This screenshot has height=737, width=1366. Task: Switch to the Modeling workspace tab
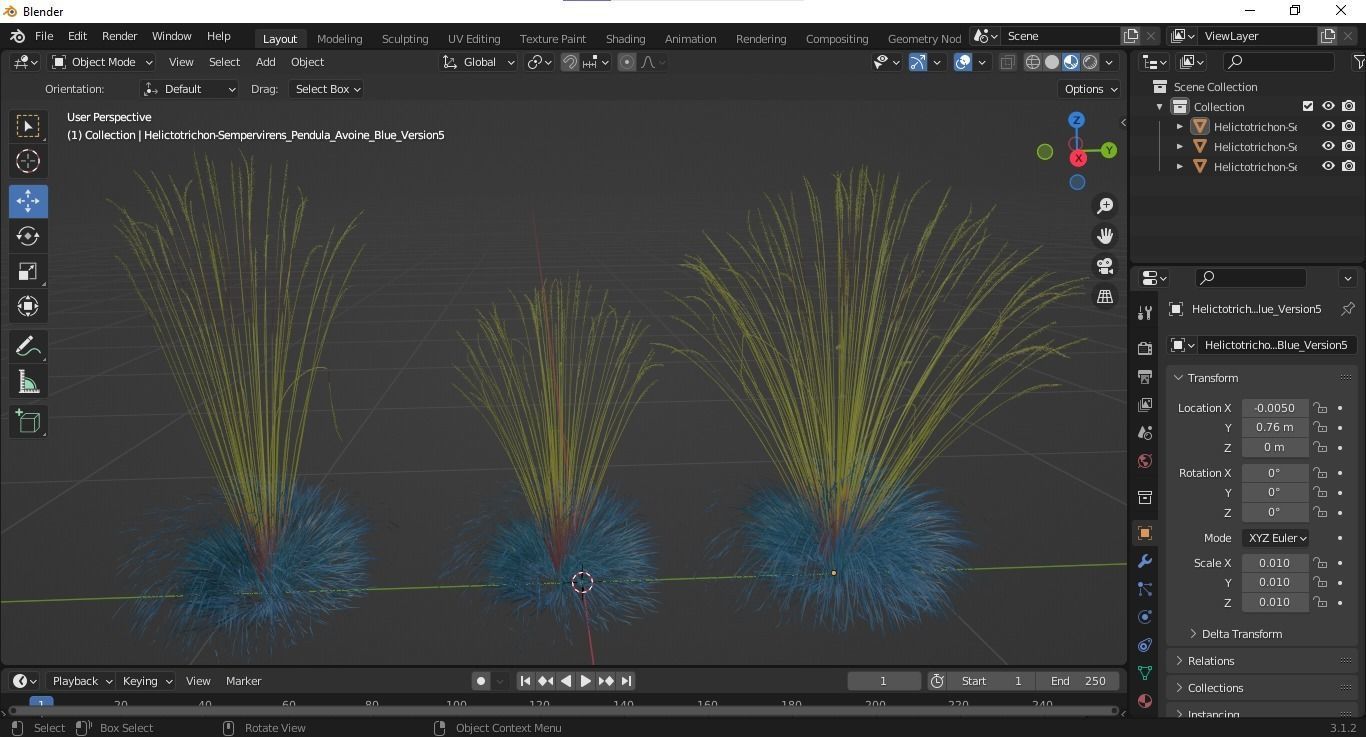click(339, 39)
